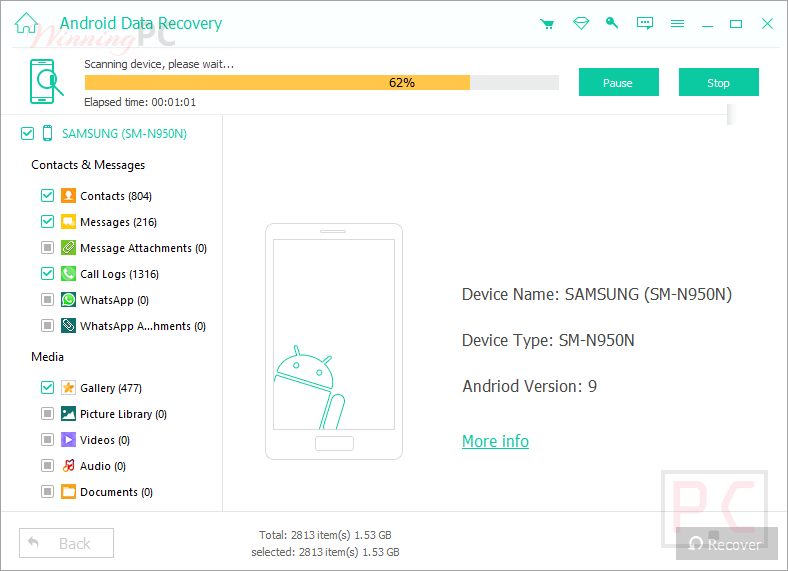
Task: Open the More info link
Action: click(496, 441)
